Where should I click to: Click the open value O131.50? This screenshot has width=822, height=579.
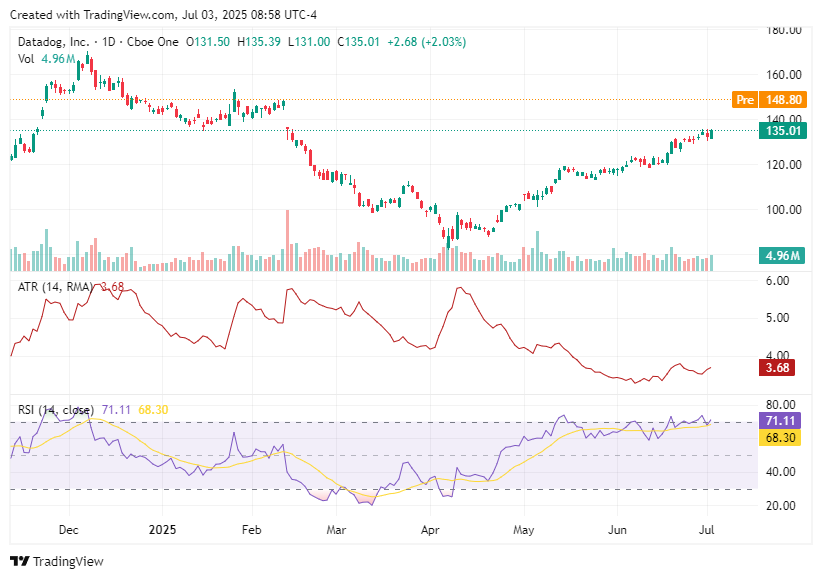pos(208,42)
